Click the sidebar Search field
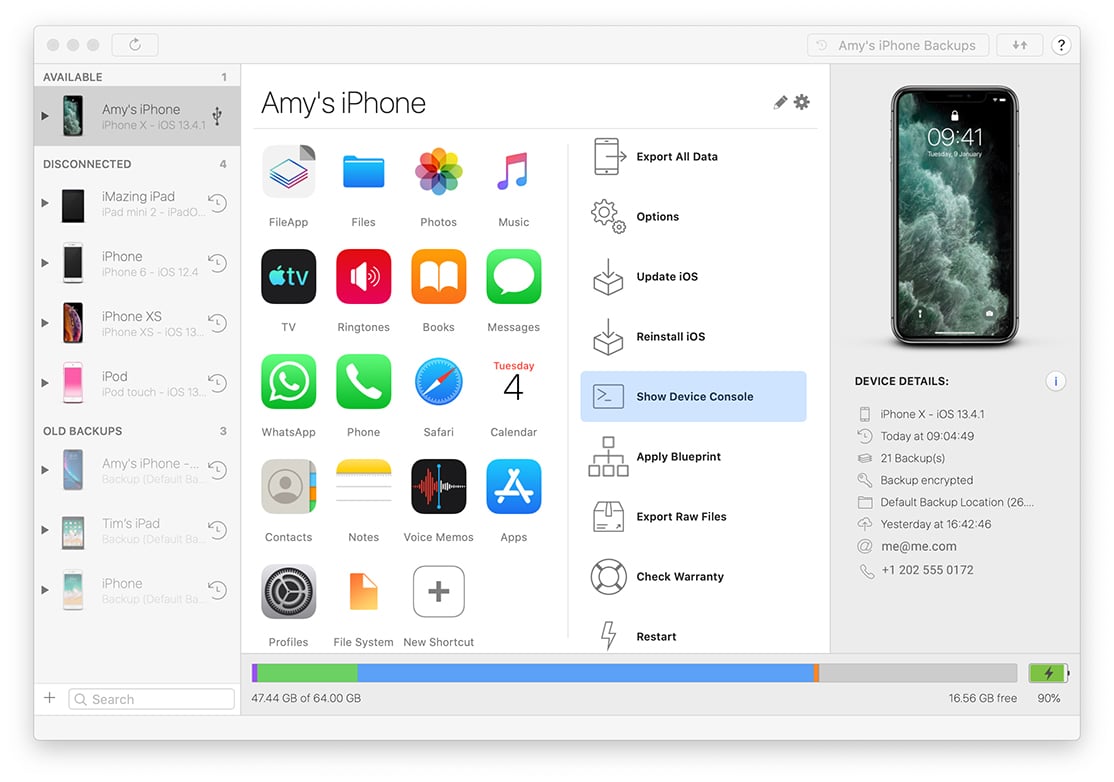The image size is (1114, 782). click(x=151, y=699)
